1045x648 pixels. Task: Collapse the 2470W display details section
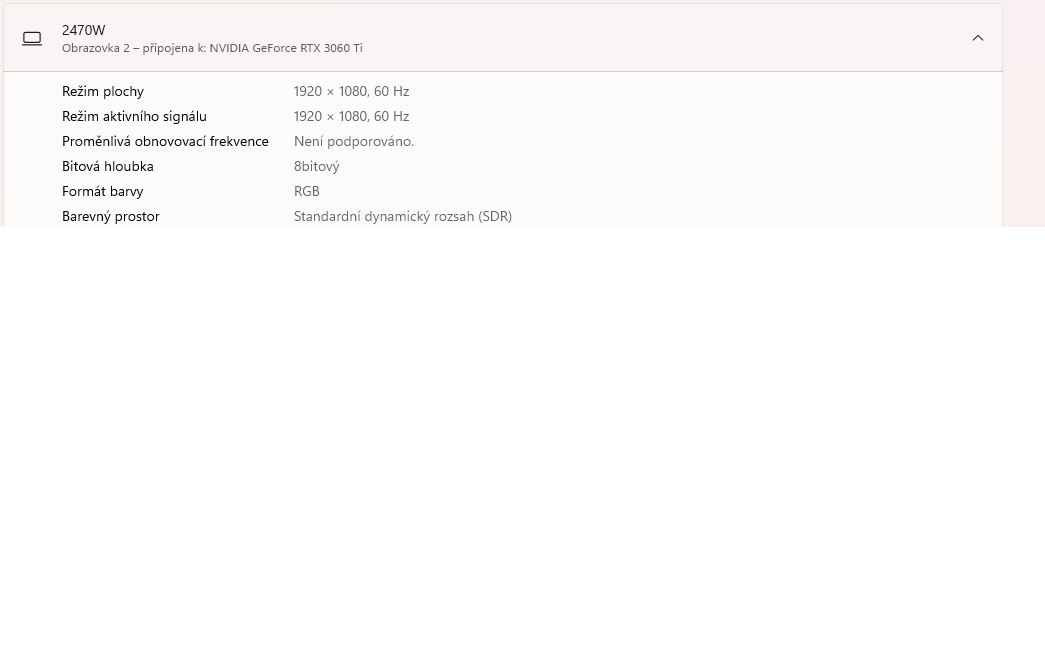(977, 38)
